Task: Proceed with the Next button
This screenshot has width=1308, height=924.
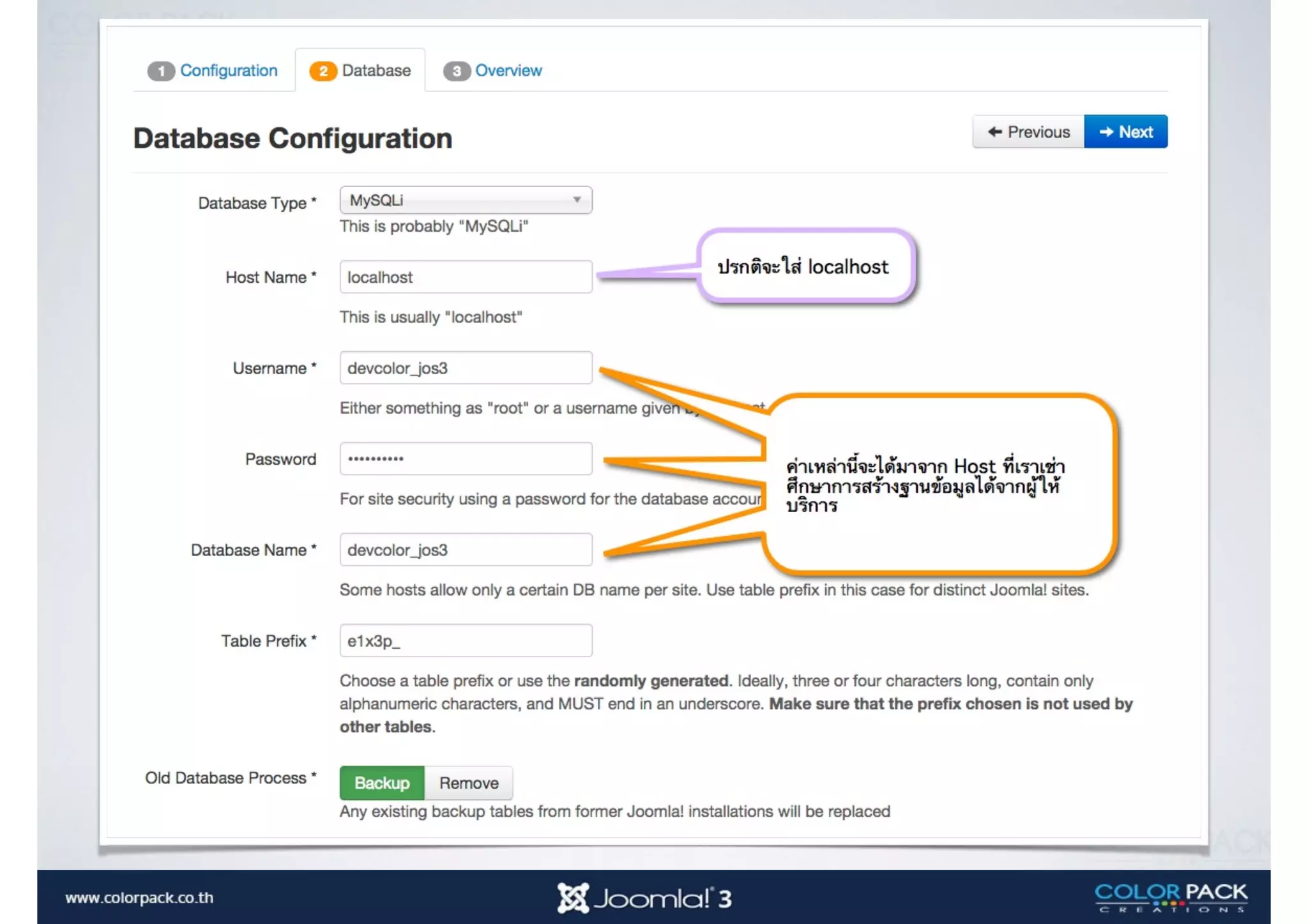Action: (1126, 132)
